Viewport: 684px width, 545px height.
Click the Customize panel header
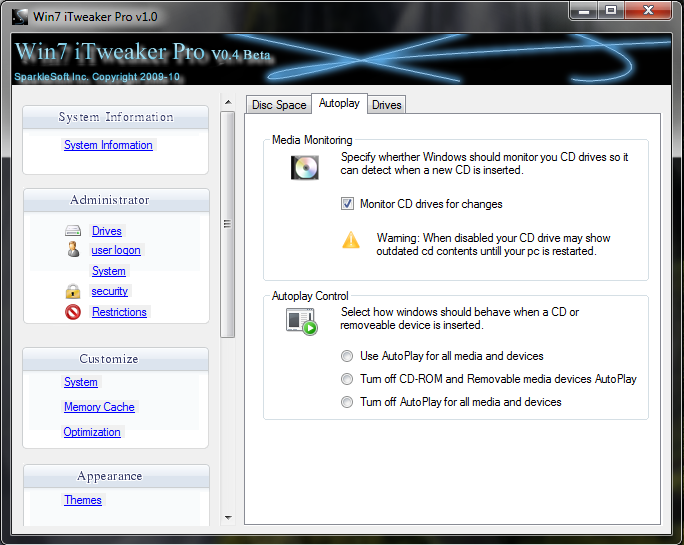pyautogui.click(x=116, y=359)
